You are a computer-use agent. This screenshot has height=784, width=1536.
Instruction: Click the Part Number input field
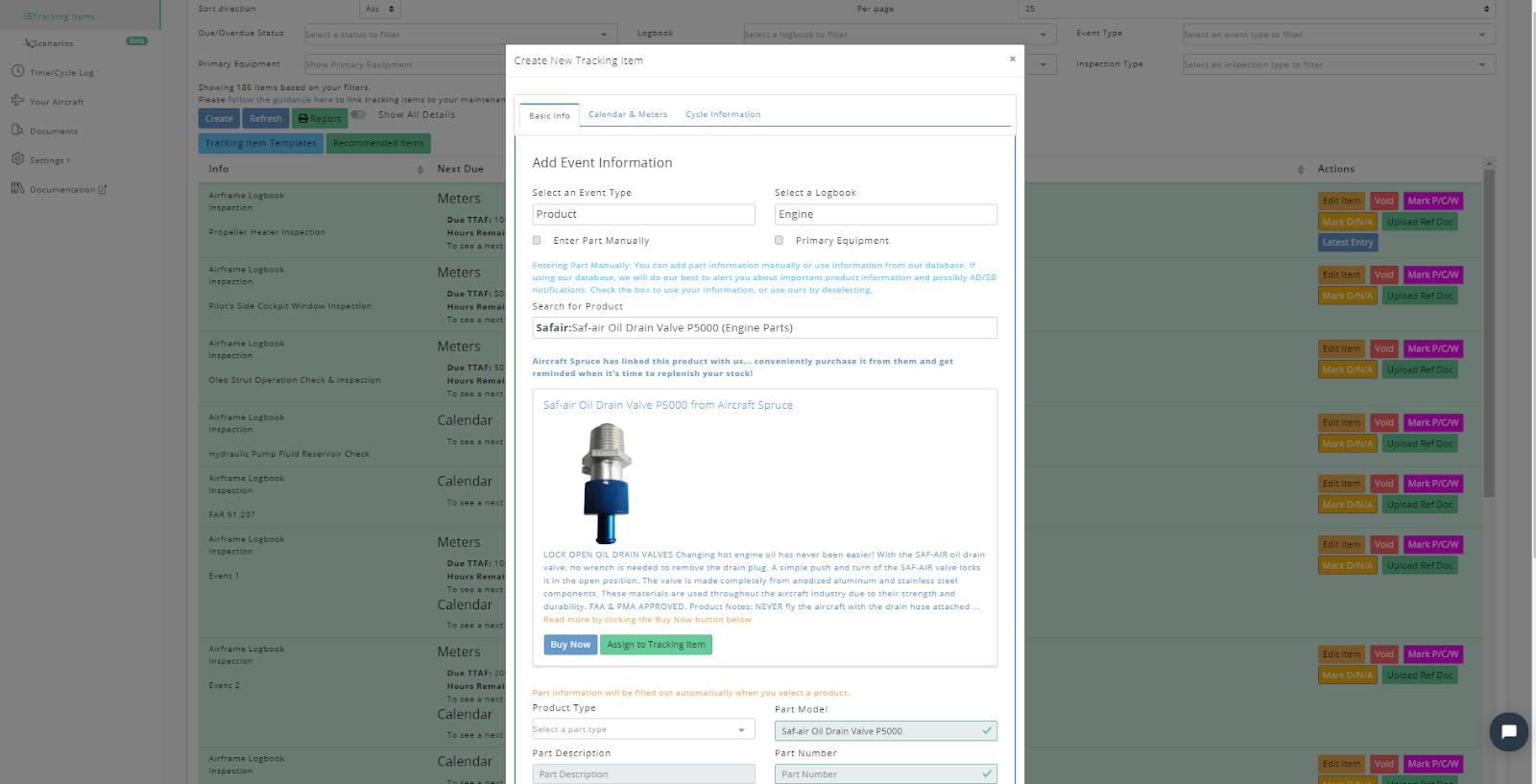coord(885,773)
